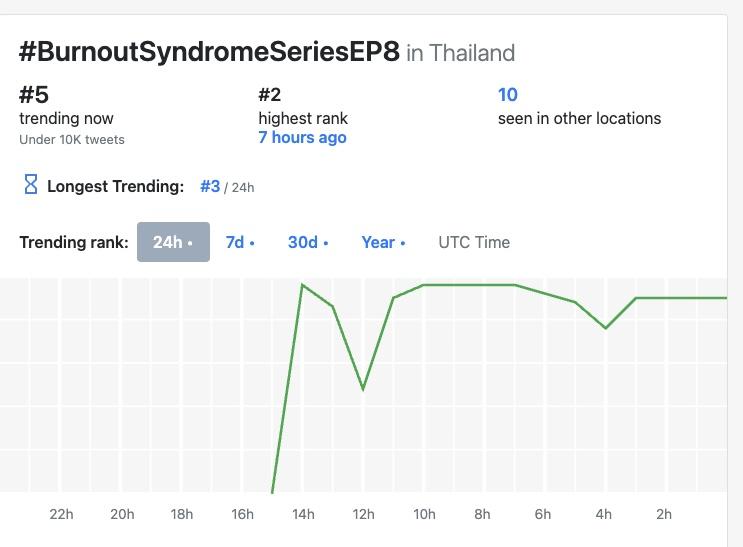Screen dimensions: 743x547
Task: Open the #3 longest trending link
Action: click(210, 186)
